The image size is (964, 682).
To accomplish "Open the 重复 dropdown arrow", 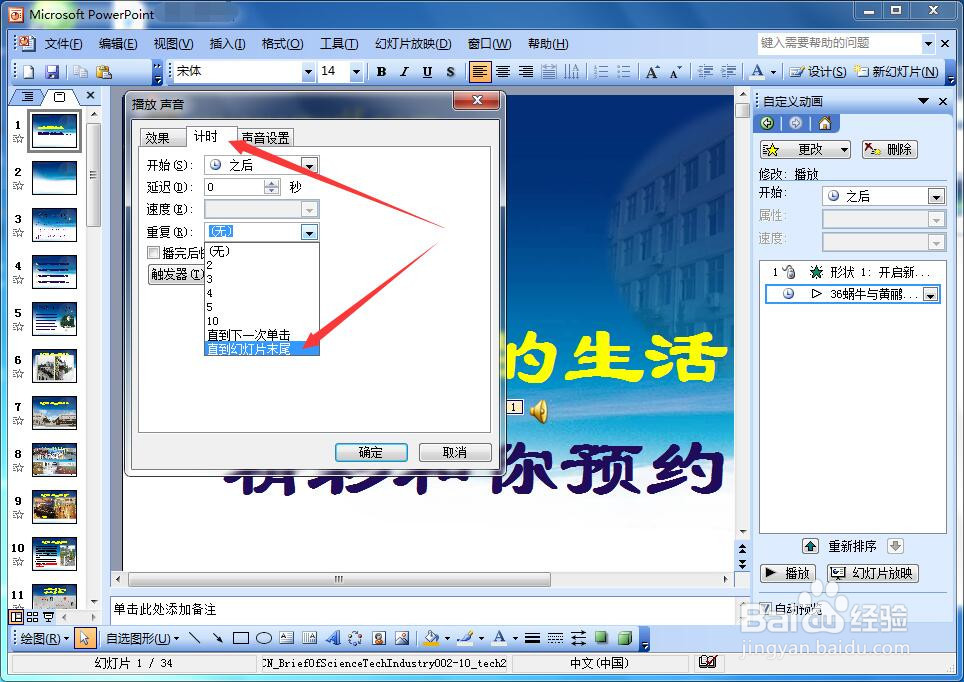I will coord(309,232).
